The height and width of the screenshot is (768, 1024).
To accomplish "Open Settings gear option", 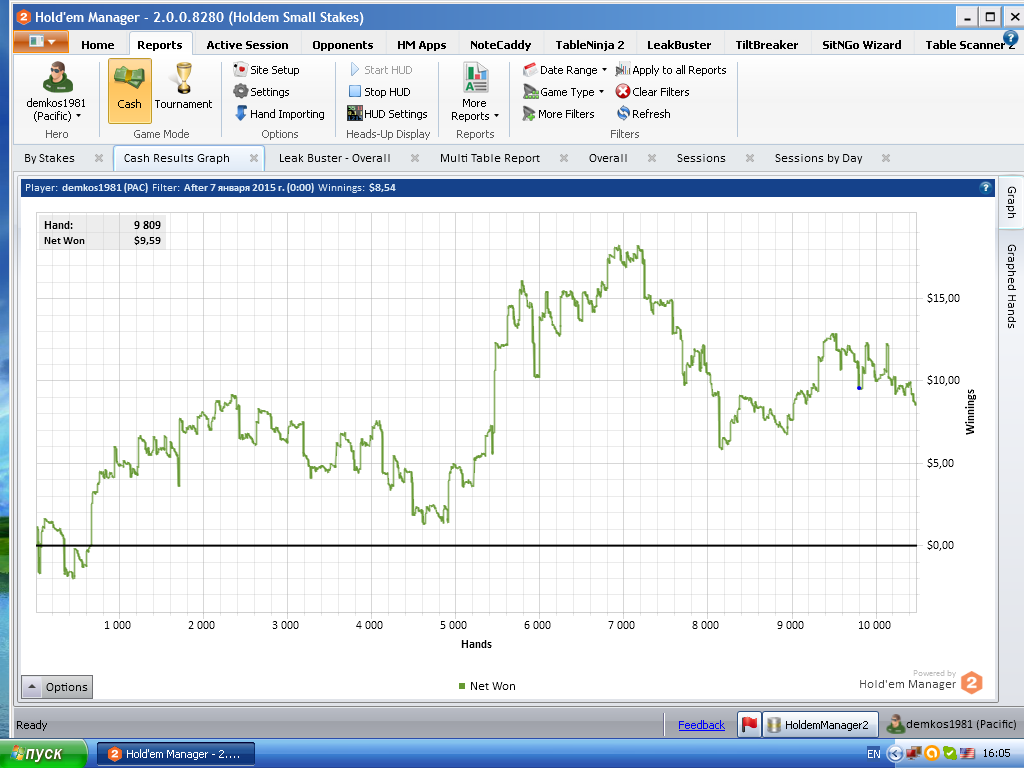I will (261, 92).
